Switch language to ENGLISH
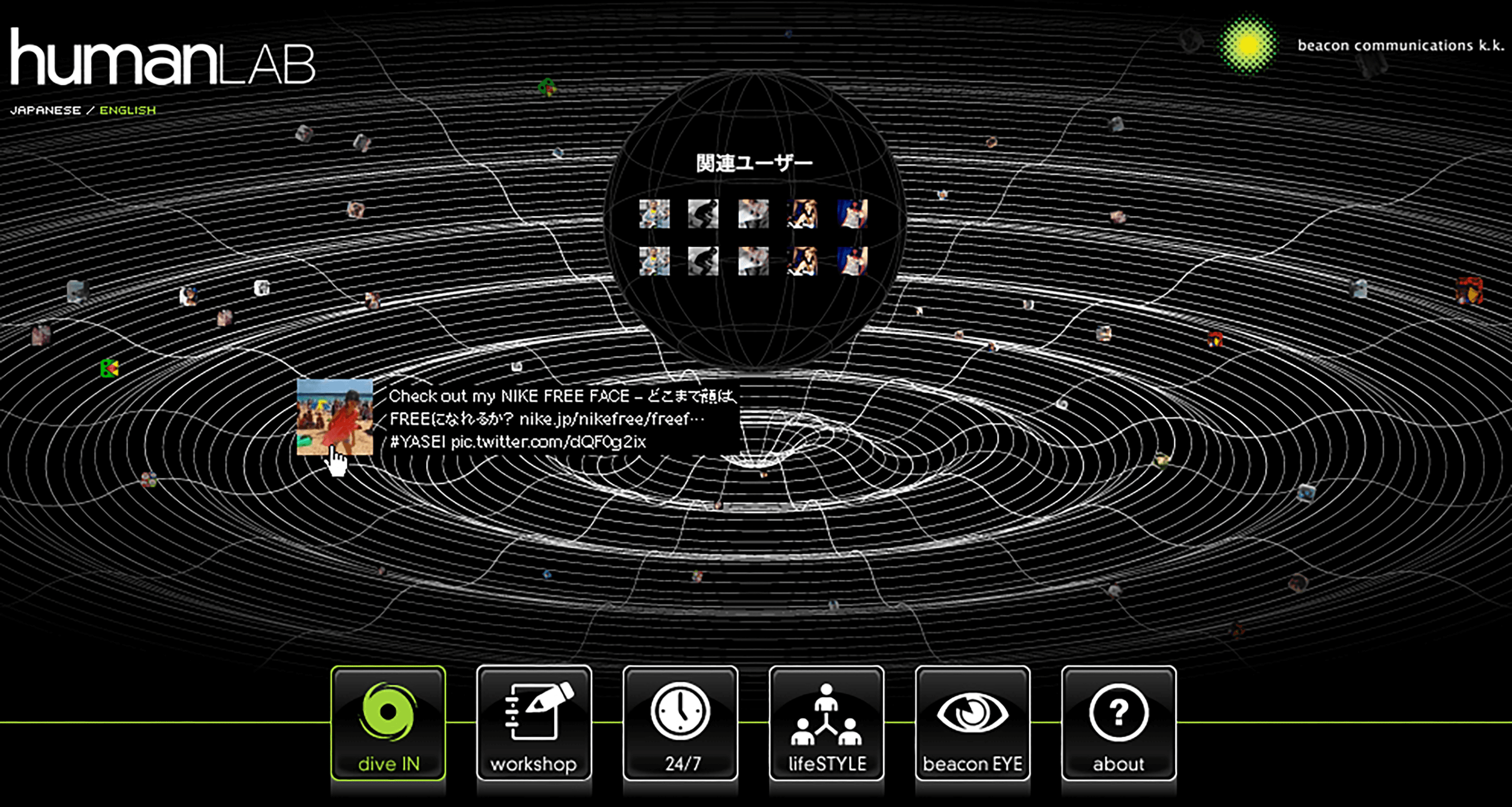This screenshot has height=807, width=1512. (x=128, y=111)
